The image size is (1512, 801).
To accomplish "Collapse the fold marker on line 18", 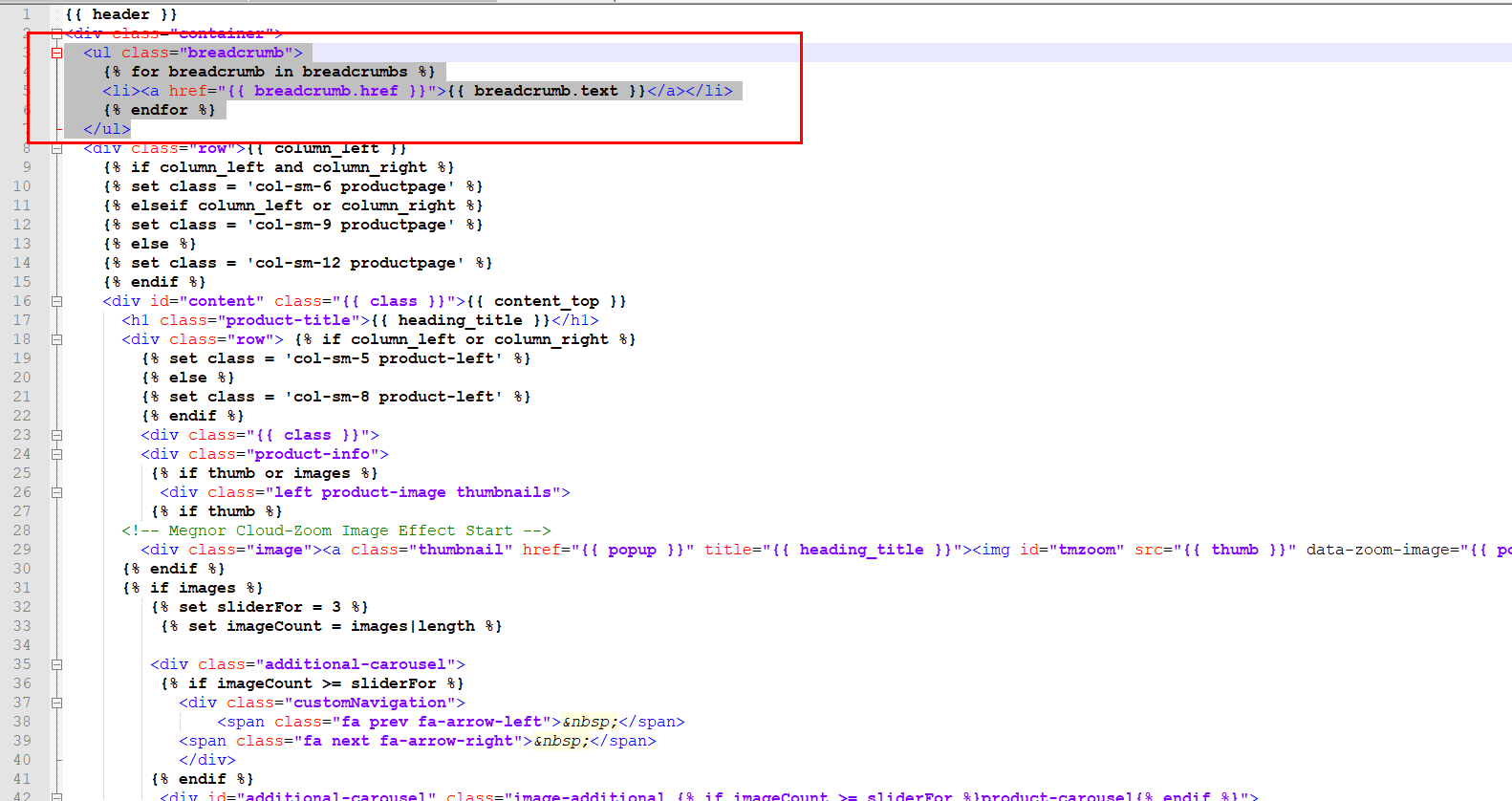I will (x=57, y=339).
